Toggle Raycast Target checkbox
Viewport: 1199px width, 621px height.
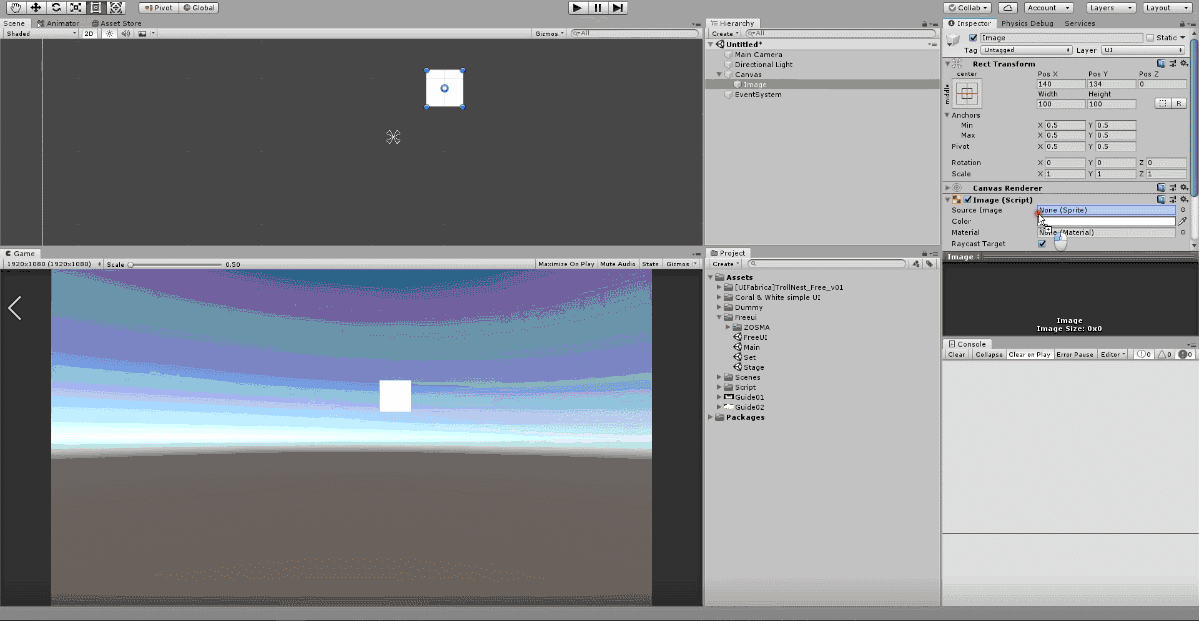pos(1041,243)
